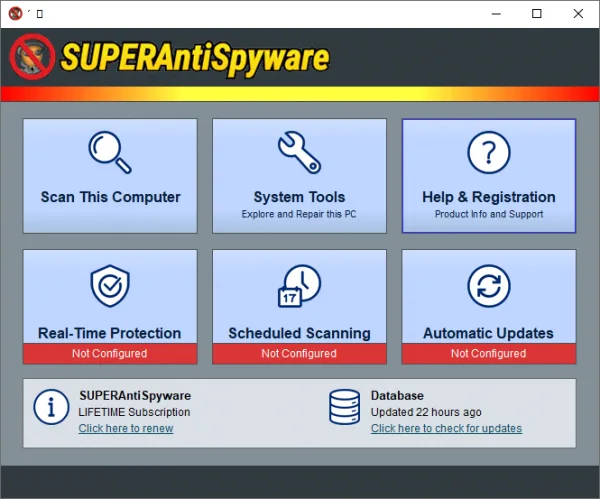Close the SUPERAntiSpyware window
The height and width of the screenshot is (499, 600).
578,14
